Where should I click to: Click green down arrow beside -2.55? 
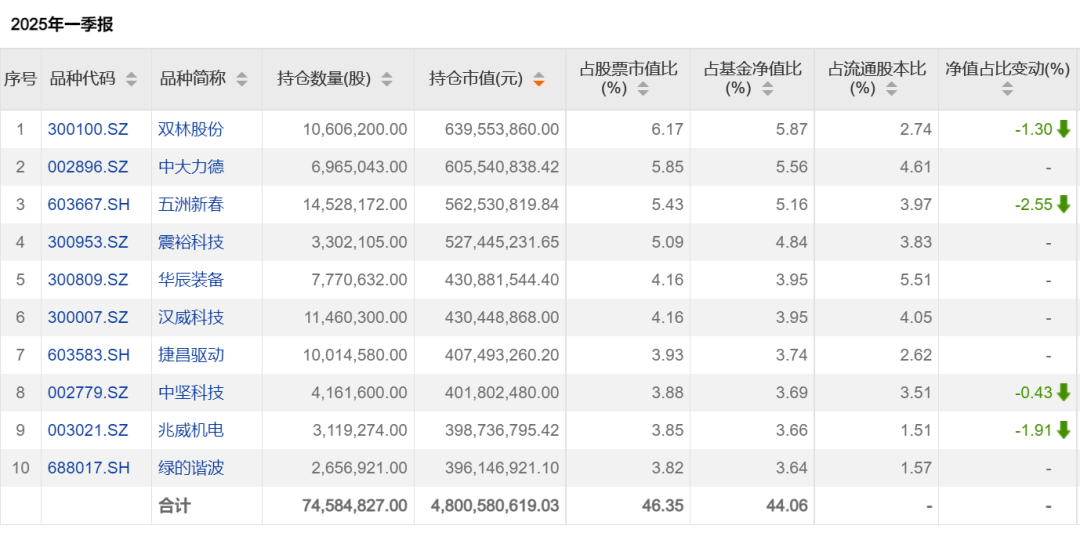(1063, 204)
